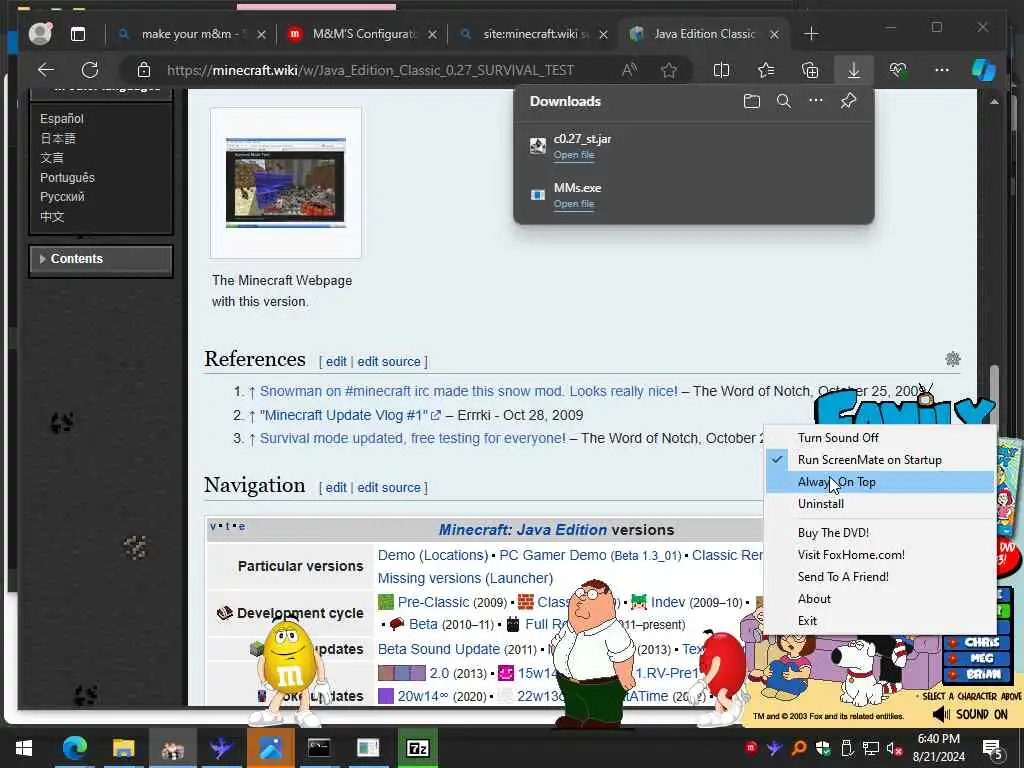The height and width of the screenshot is (768, 1024).
Task: Choose 日本語 language link
Action: coord(57,138)
